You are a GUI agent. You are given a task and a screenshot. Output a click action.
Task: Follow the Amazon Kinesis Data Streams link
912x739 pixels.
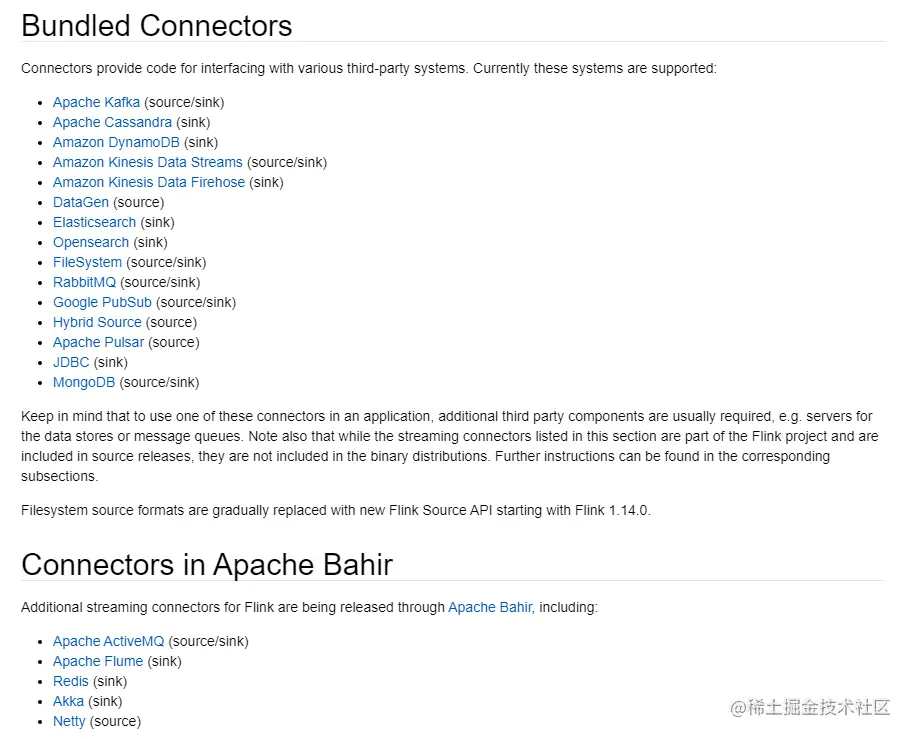point(147,162)
